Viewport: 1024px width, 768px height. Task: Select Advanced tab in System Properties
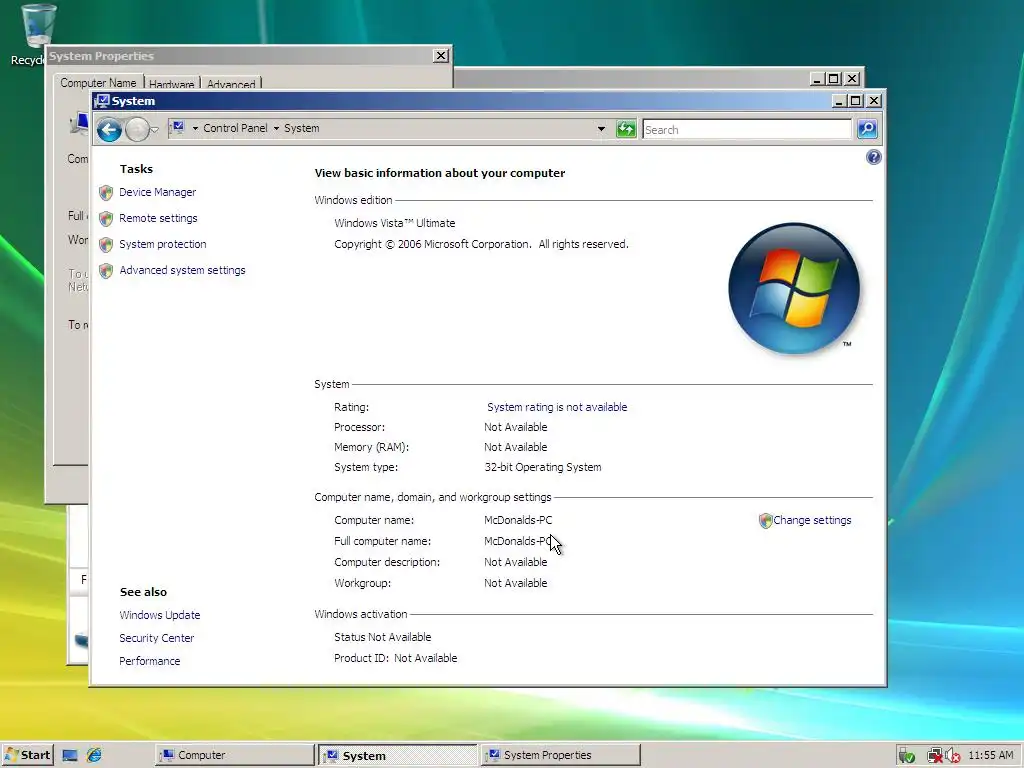(231, 84)
